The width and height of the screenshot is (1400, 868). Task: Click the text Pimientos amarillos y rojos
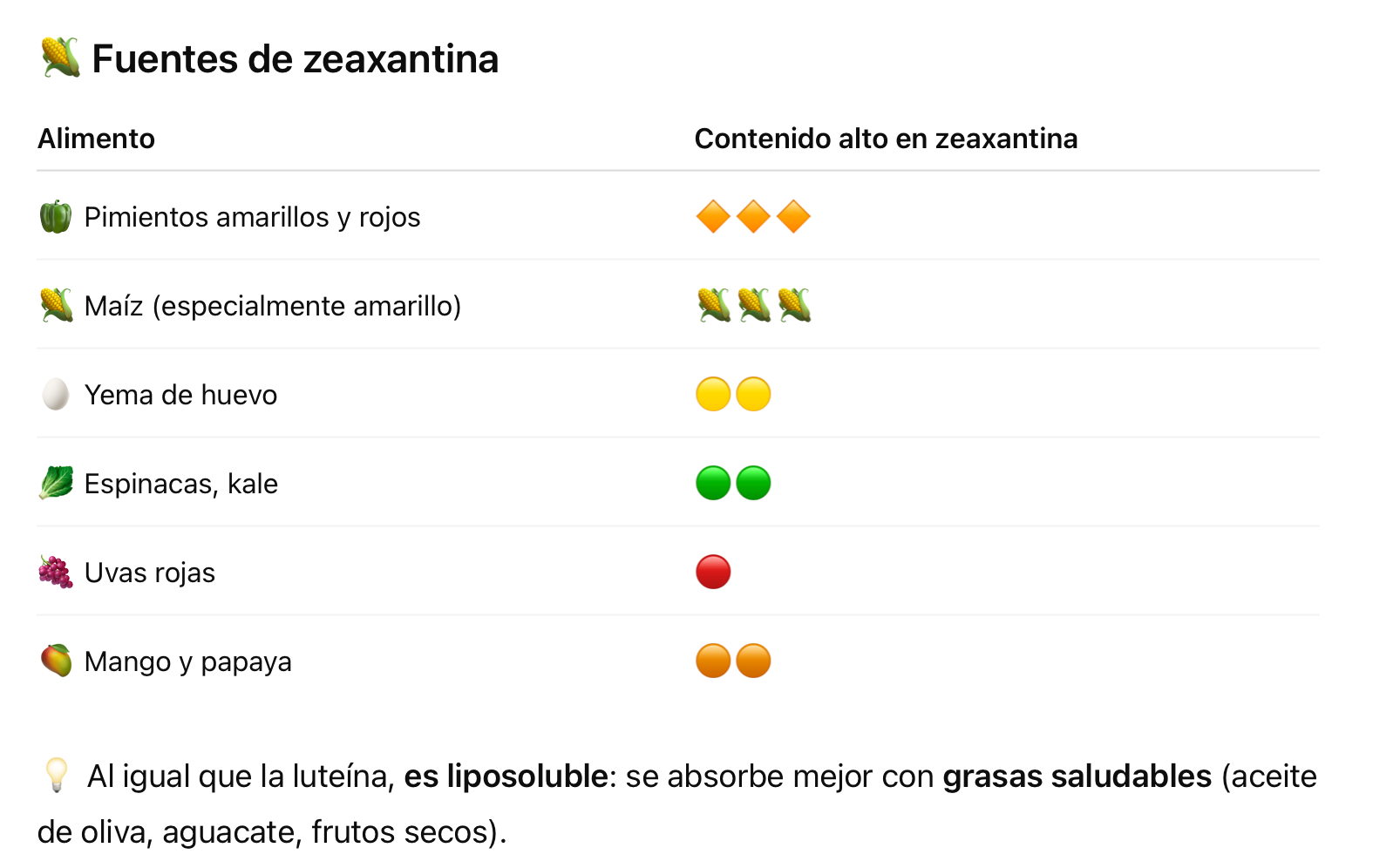tap(253, 217)
